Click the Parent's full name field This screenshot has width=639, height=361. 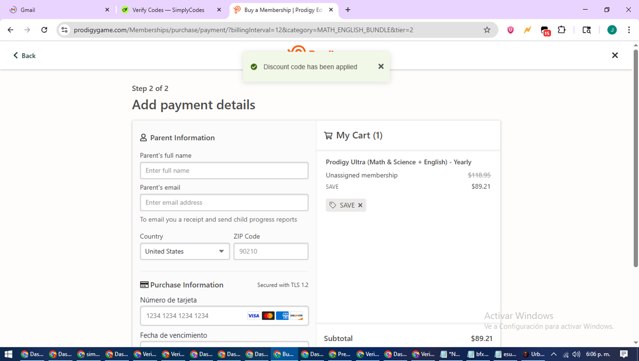click(x=224, y=170)
